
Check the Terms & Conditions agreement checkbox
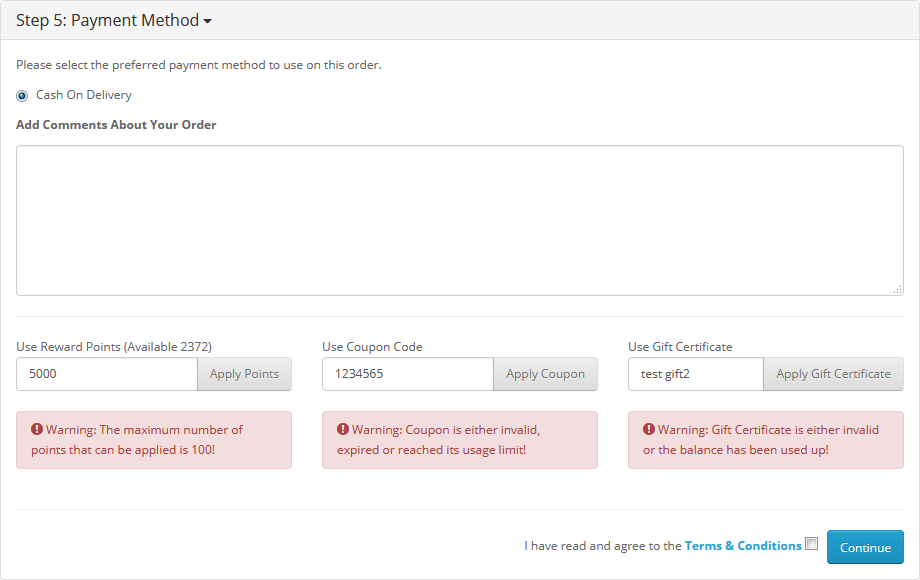tap(811, 544)
